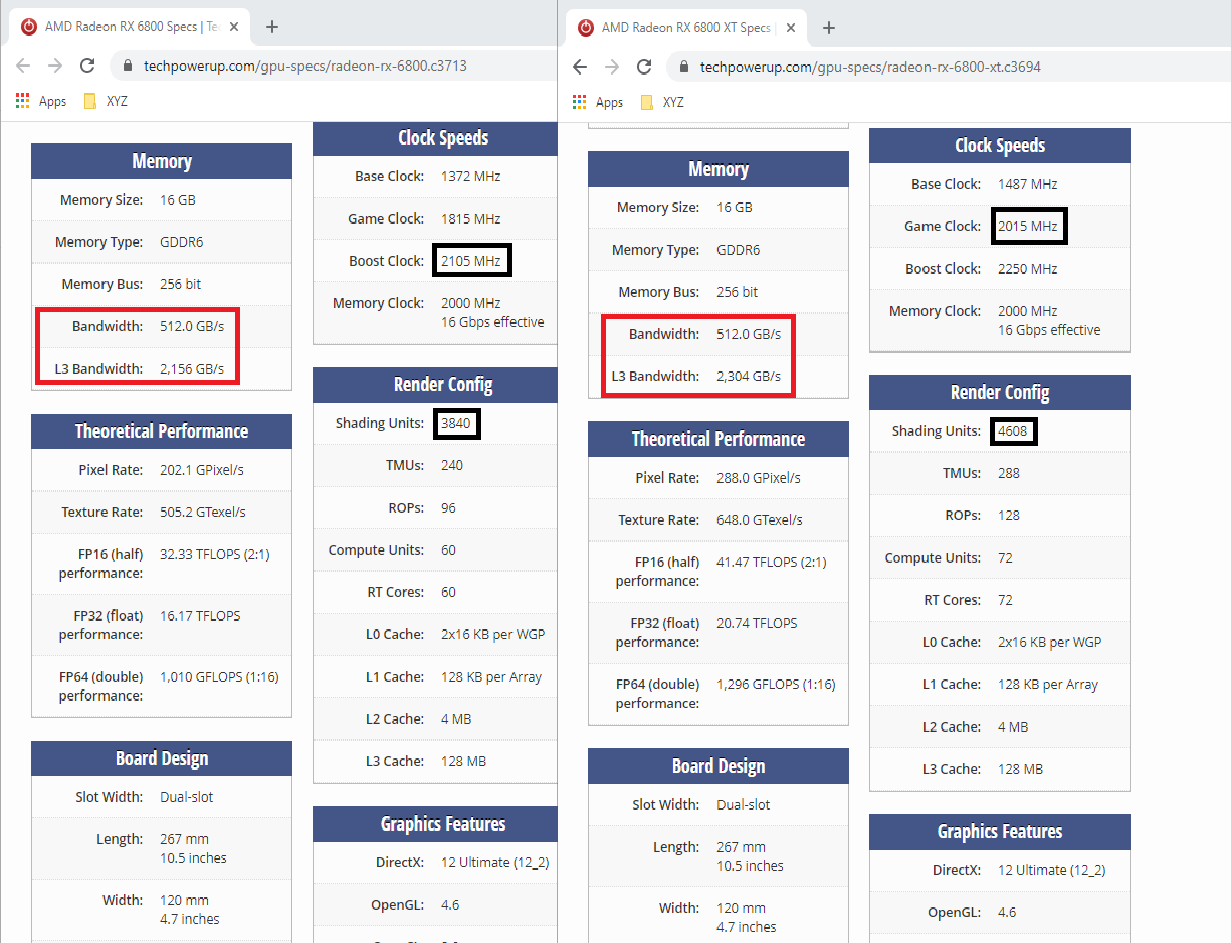
Task: Open new tab in right browser window
Action: (x=828, y=27)
